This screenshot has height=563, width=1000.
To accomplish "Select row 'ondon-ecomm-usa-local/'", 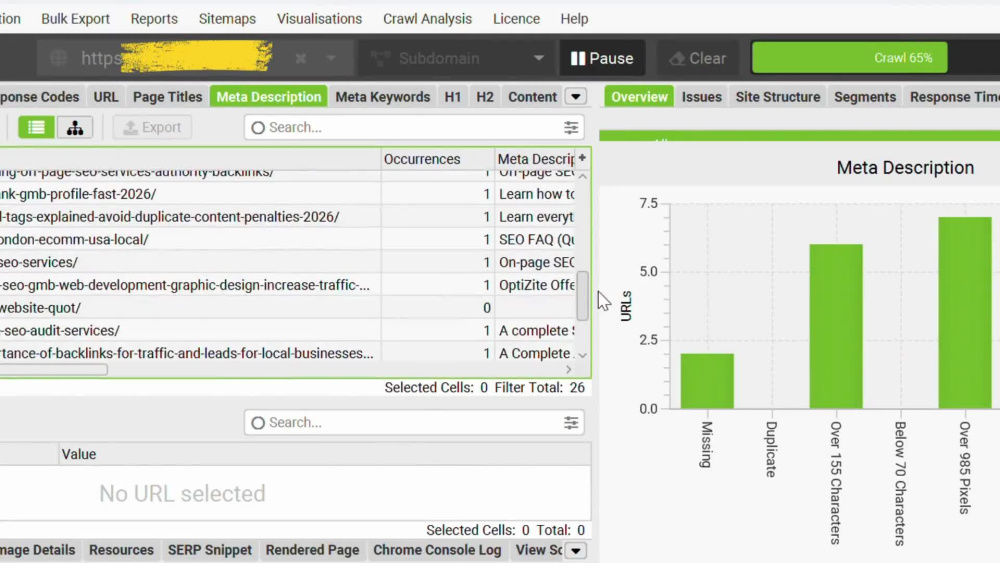I will (x=287, y=240).
